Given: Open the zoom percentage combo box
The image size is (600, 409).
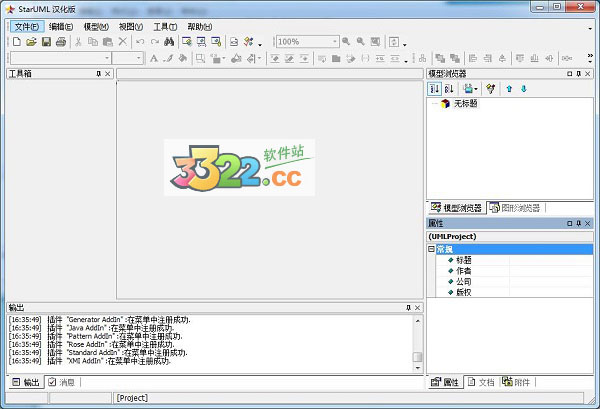Looking at the screenshot, I should point(308,42).
